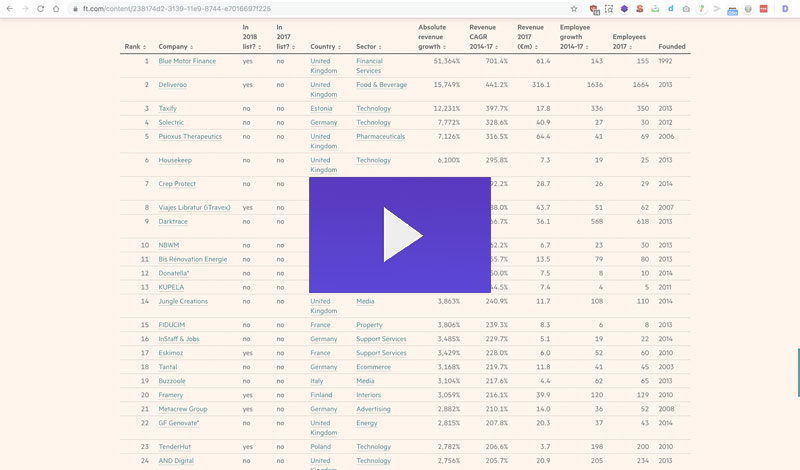This screenshot has width=800, height=470.
Task: Open the red shield extension icon
Action: [594, 9]
